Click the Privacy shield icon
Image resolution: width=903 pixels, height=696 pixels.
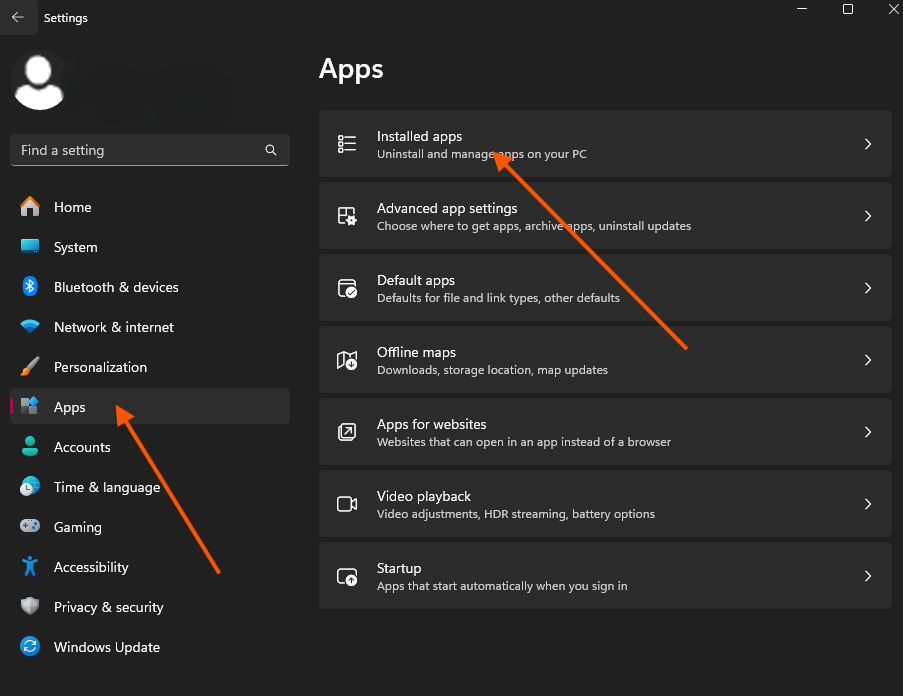30,606
